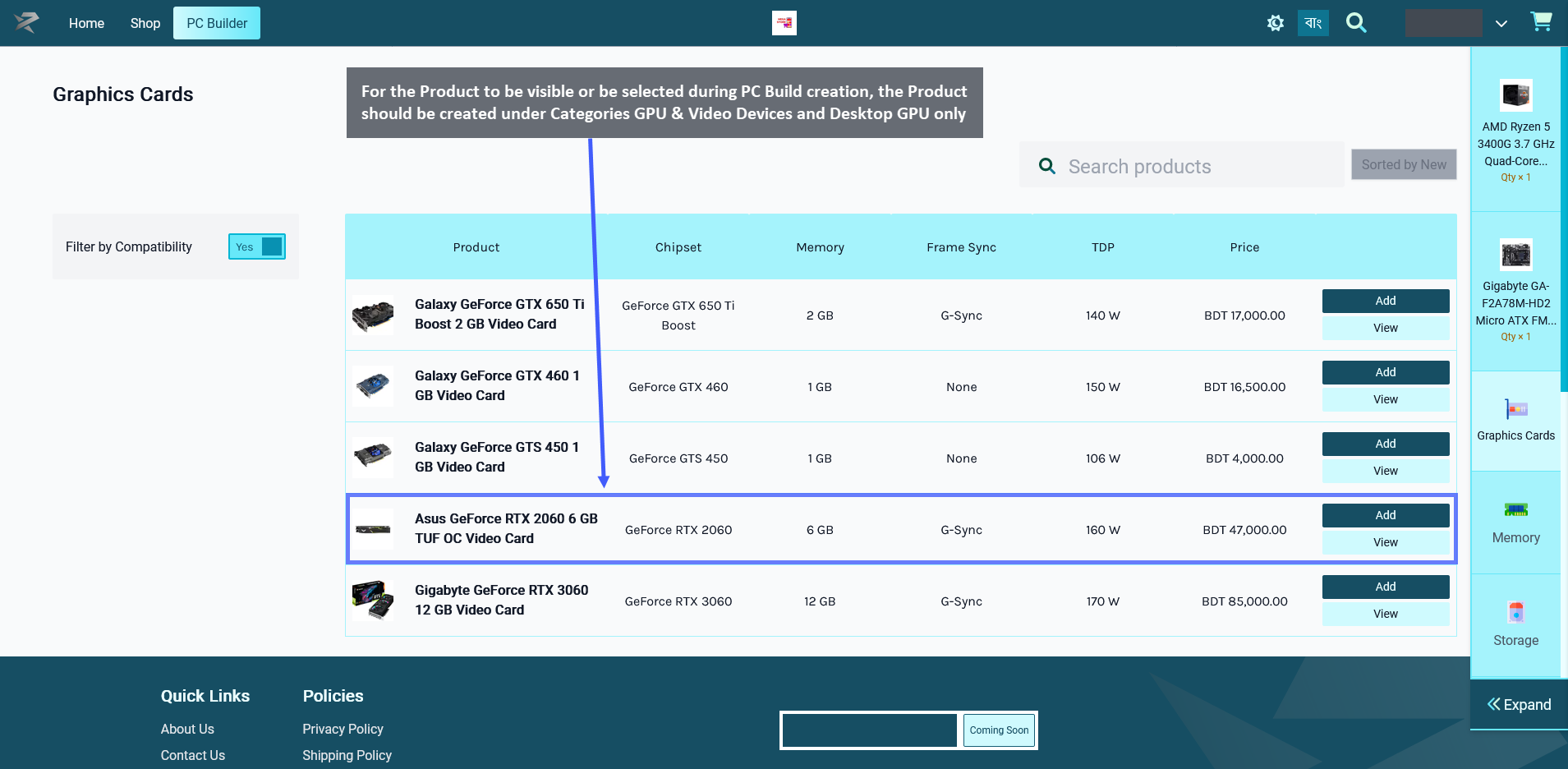Click the Memory column header

(820, 247)
